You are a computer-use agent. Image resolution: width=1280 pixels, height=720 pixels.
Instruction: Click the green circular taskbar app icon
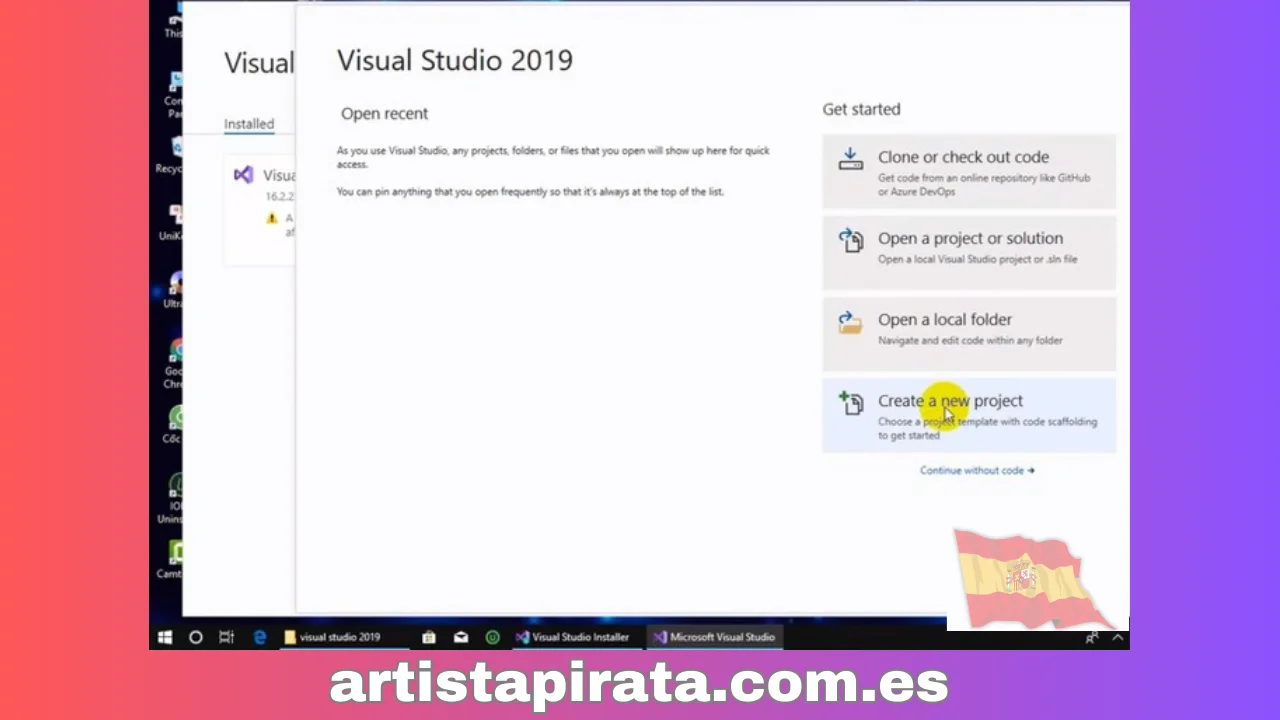492,637
